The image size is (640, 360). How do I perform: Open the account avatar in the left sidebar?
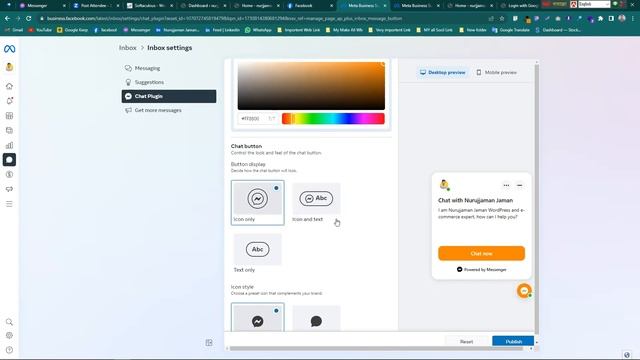9,67
